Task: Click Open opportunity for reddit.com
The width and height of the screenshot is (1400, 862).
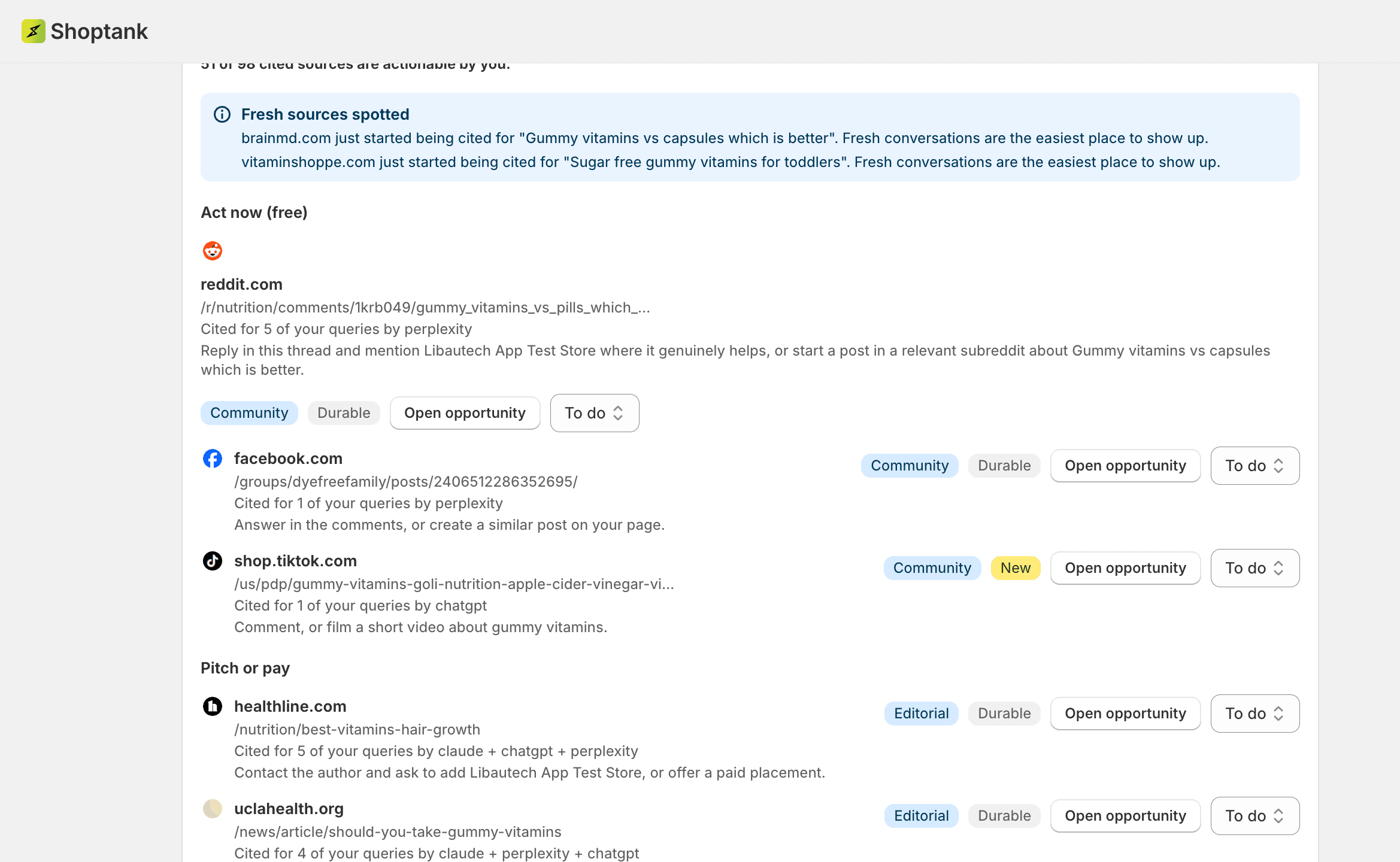Action: pos(465,413)
